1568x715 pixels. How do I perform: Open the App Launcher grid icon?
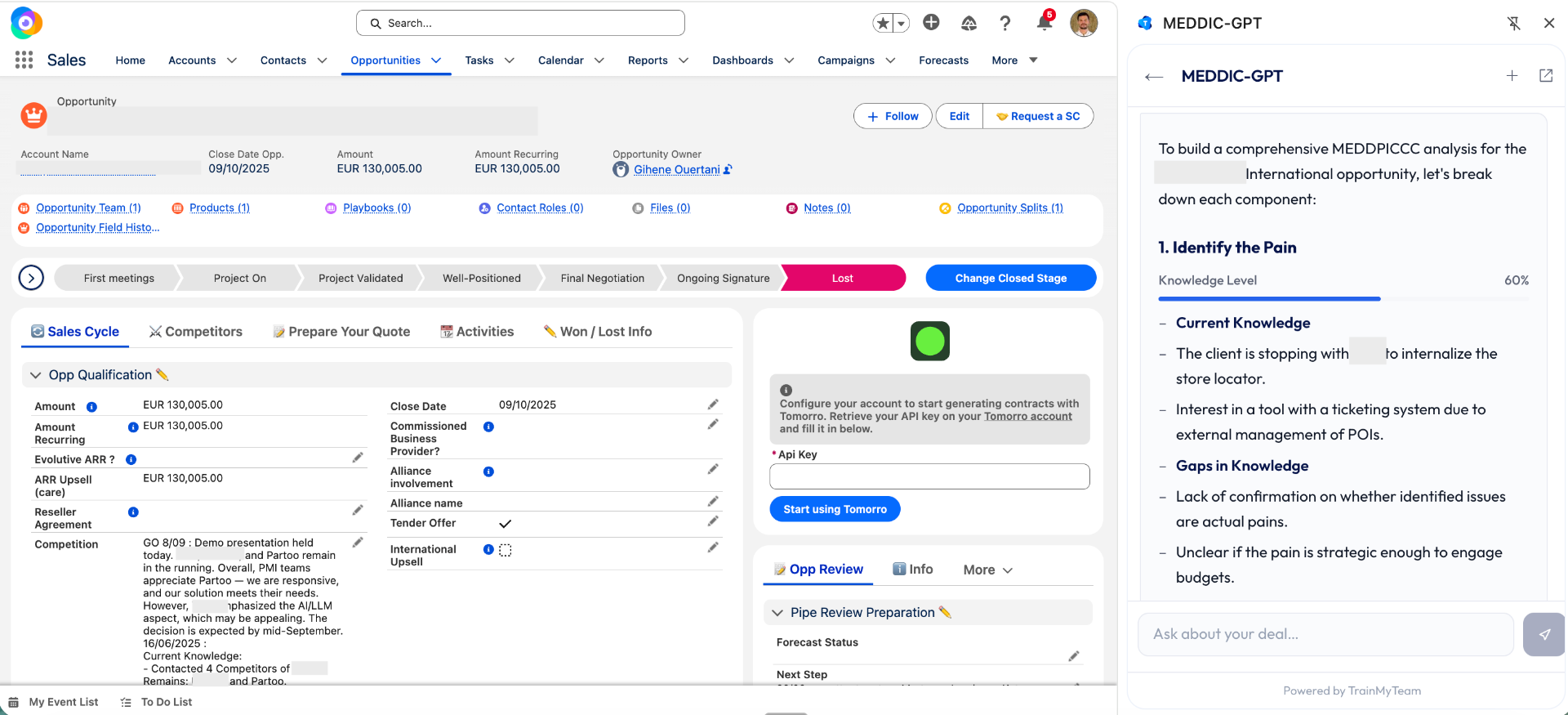[x=24, y=60]
